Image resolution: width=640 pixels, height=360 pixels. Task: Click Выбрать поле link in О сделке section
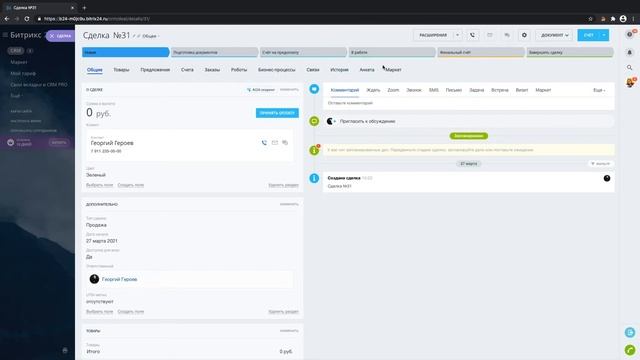tap(99, 185)
